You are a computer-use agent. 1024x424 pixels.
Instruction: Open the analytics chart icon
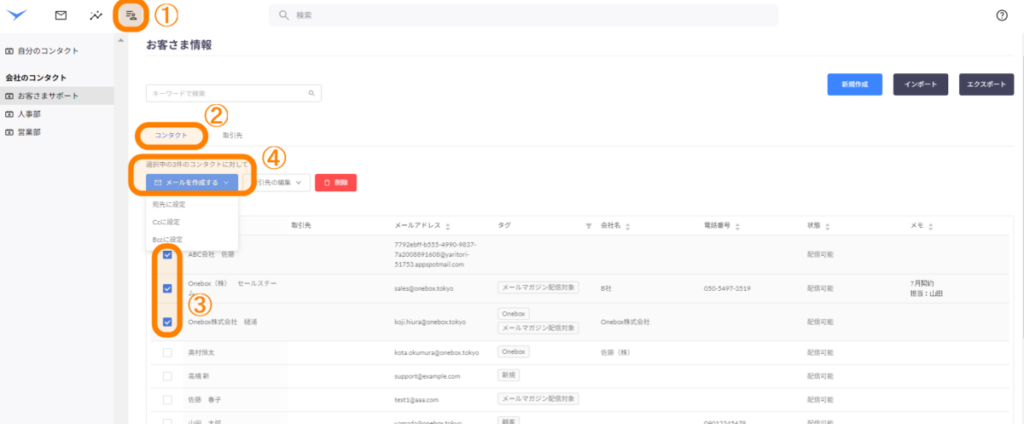pyautogui.click(x=95, y=15)
